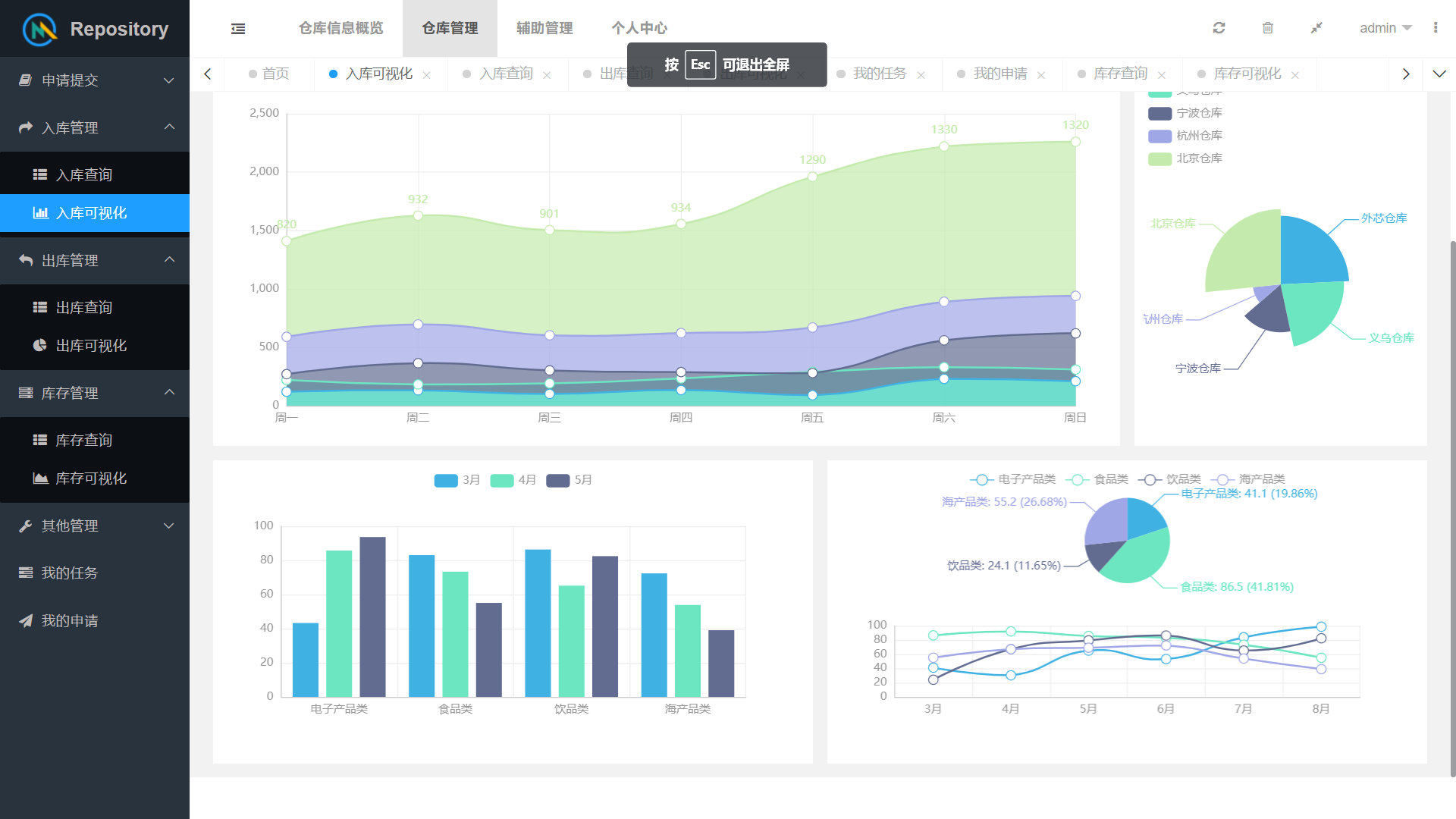Click the sidebar collapse menu icon
This screenshot has height=819, width=1456.
238,29
